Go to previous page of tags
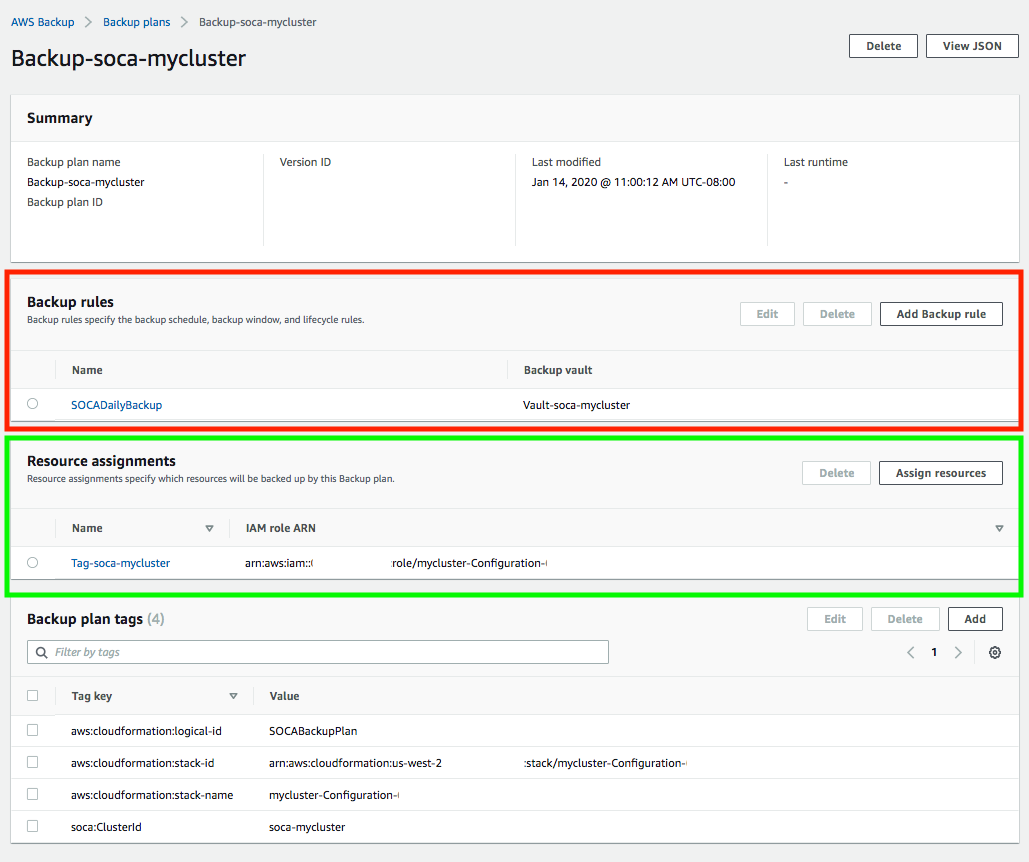Viewport: 1029px width, 862px height. pos(911,652)
